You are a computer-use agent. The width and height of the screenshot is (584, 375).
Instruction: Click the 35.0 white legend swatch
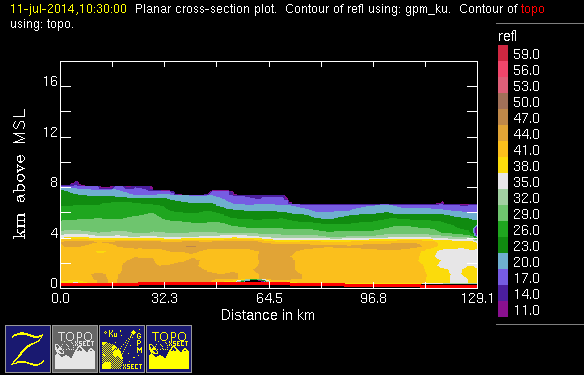(503, 181)
